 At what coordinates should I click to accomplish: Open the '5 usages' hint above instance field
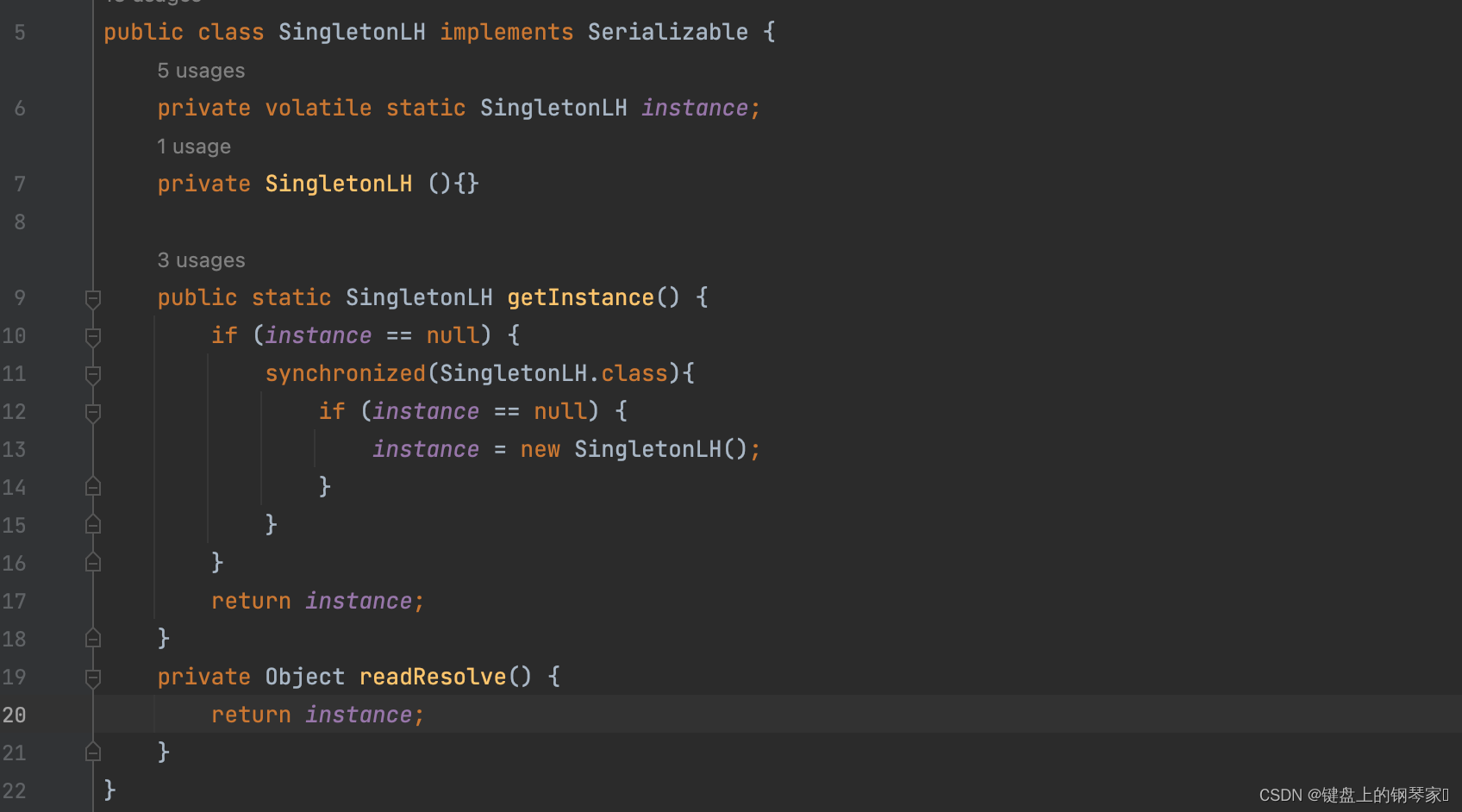pyautogui.click(x=201, y=71)
